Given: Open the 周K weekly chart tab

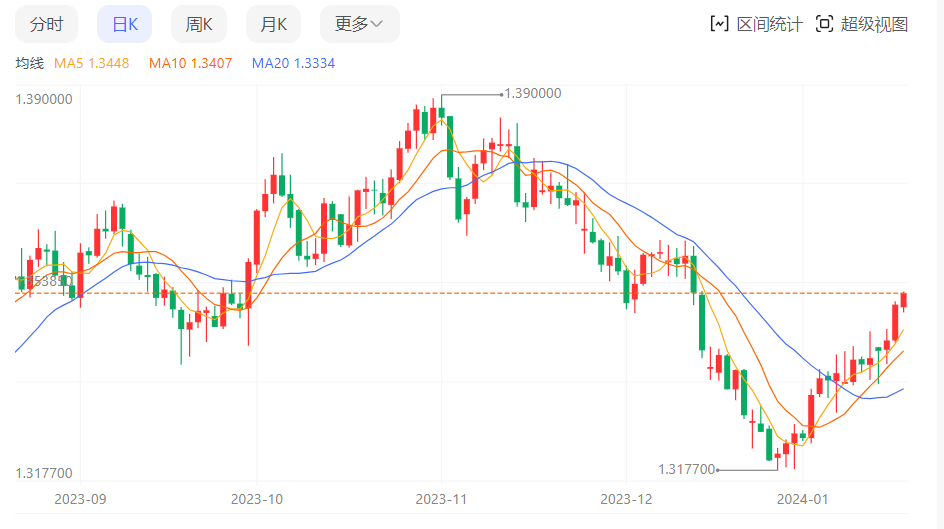Looking at the screenshot, I should click(x=199, y=24).
